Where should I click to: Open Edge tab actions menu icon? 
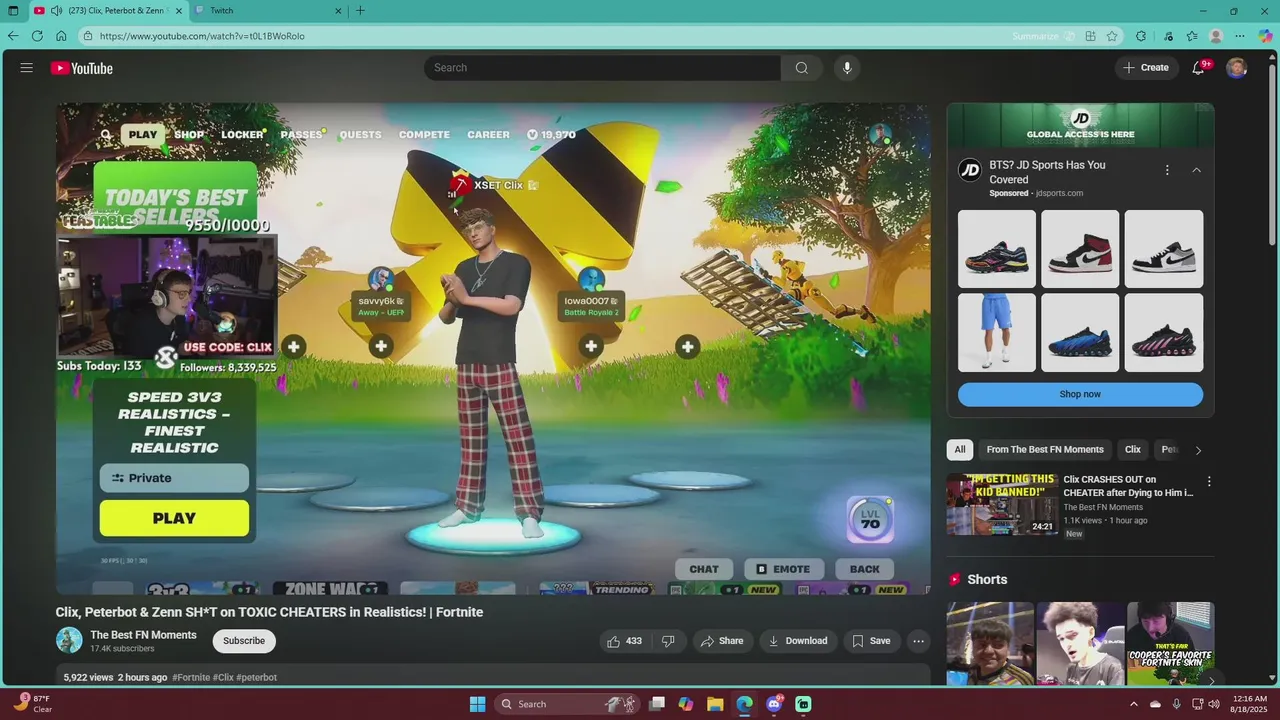pos(13,11)
